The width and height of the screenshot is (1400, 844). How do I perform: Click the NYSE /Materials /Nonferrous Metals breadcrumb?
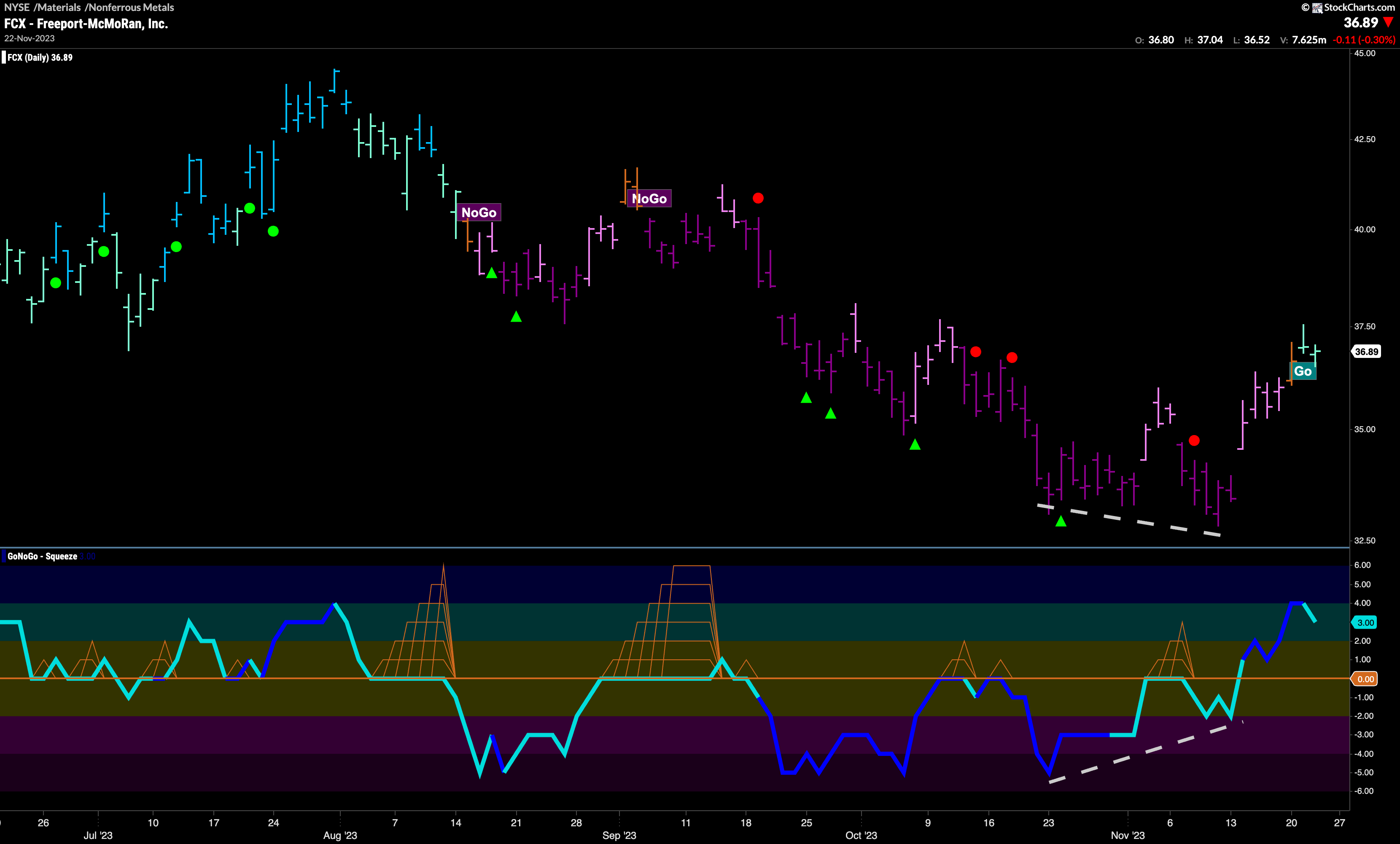point(89,8)
